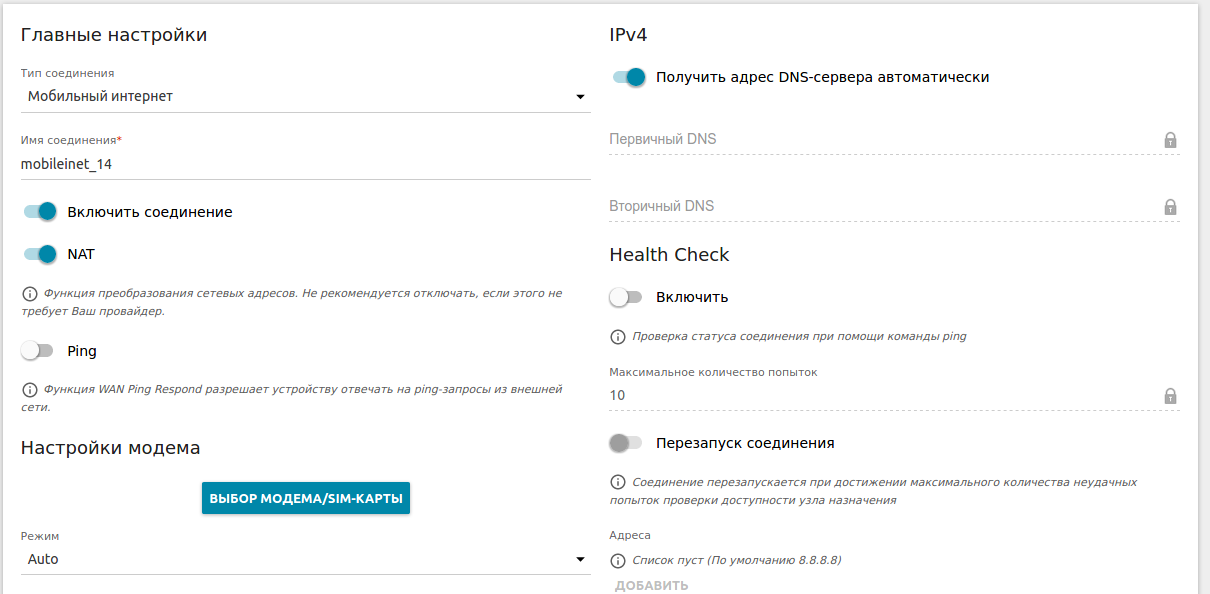
Task: Turn off the NAT switch
Action: click(40, 254)
